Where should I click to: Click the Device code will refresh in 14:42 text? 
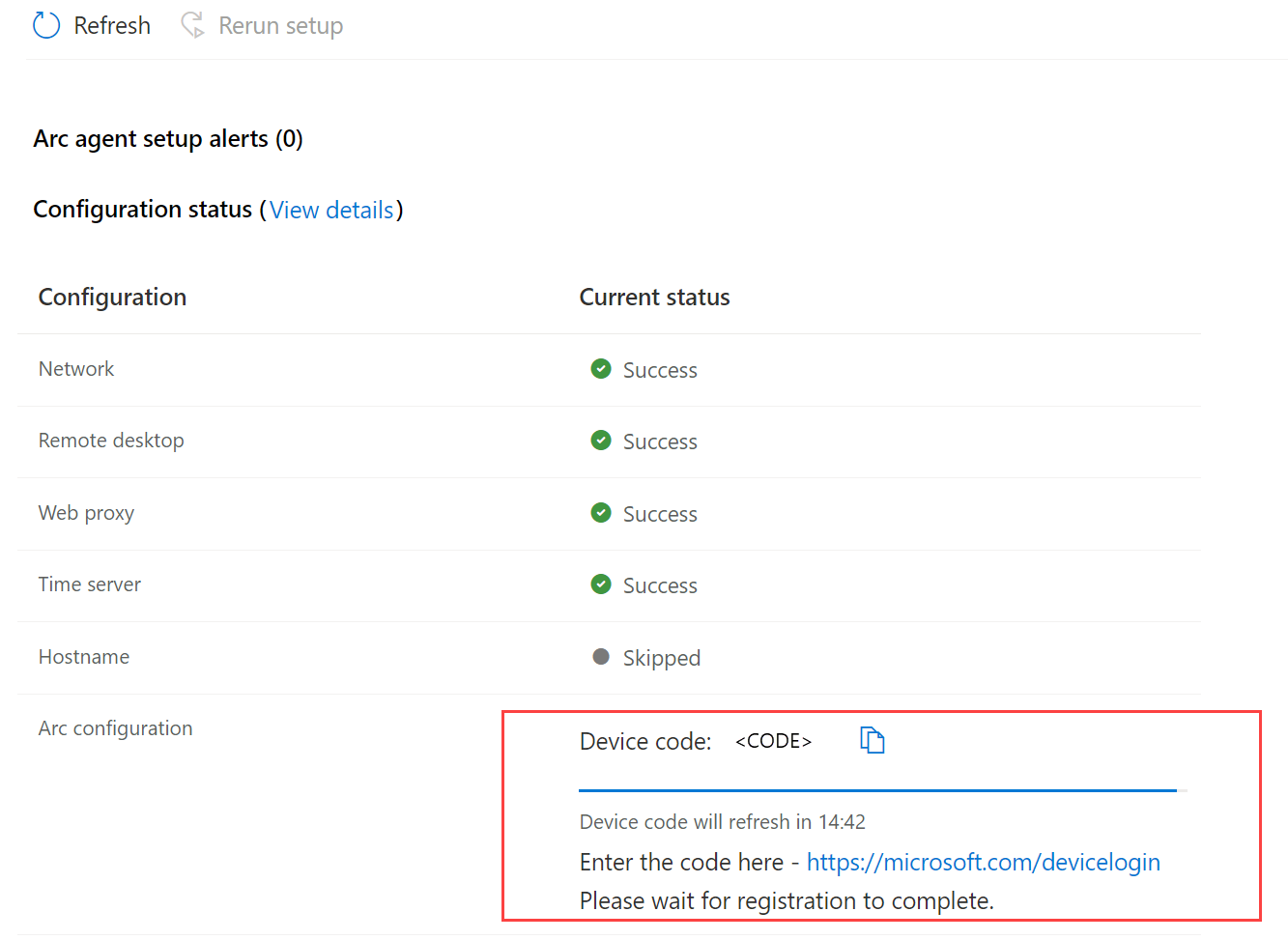coord(723,822)
